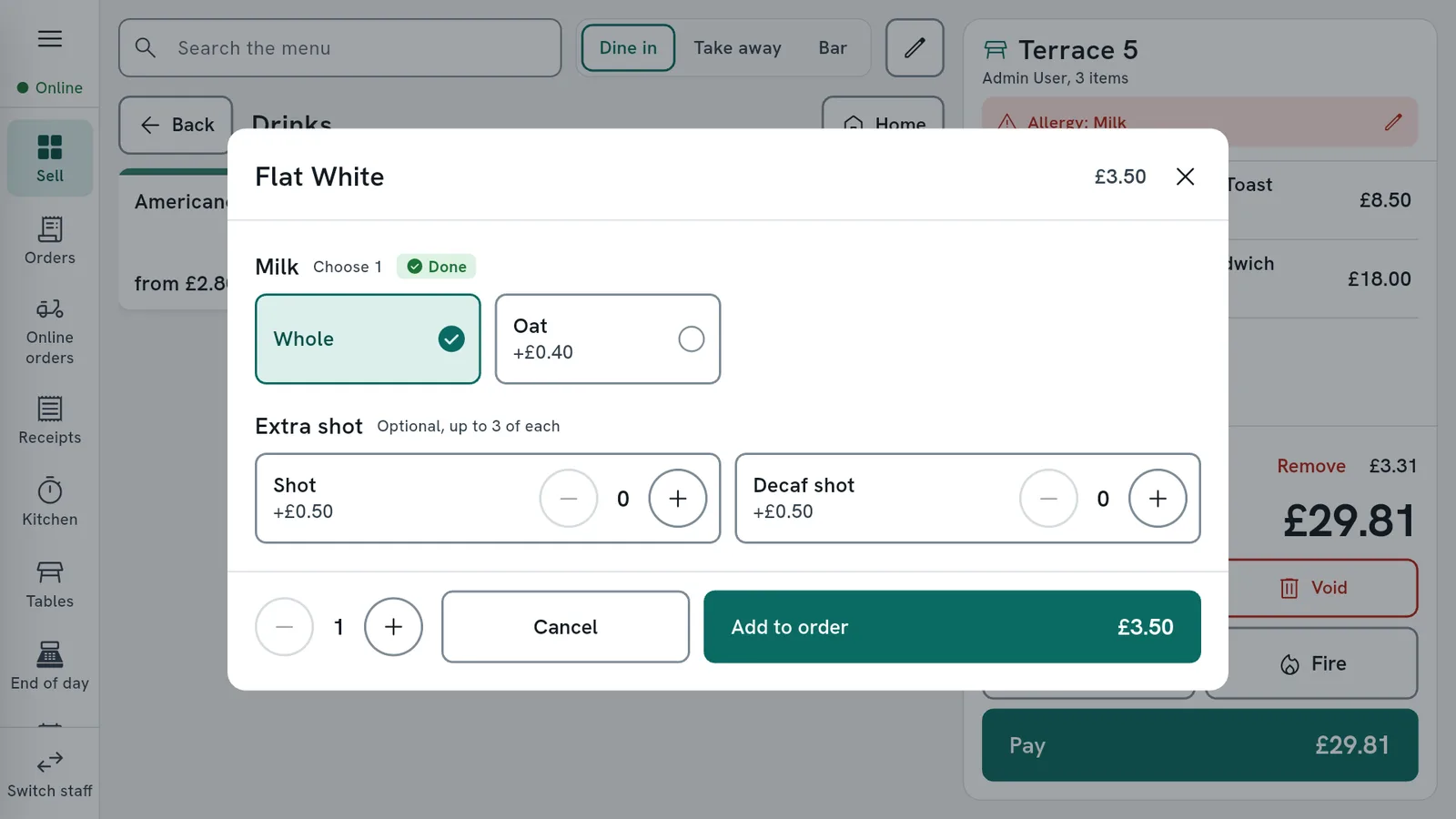Click the pencil edit icon beside Bar
Viewport: 1456px width, 819px height.
tap(915, 48)
